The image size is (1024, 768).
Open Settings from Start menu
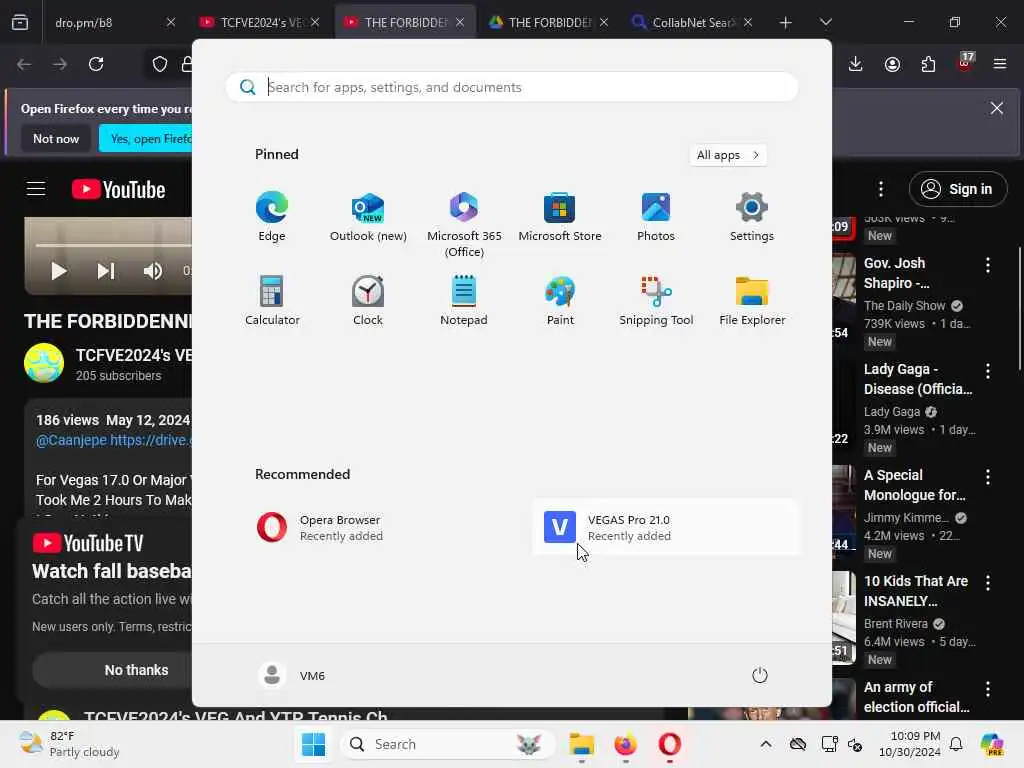point(752,217)
